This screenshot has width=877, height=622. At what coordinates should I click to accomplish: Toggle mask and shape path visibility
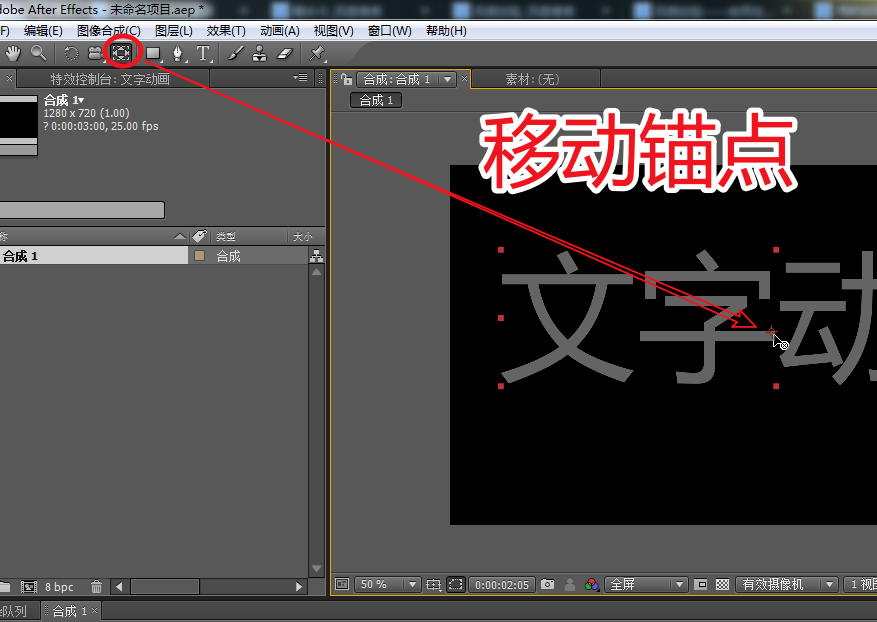coord(455,585)
